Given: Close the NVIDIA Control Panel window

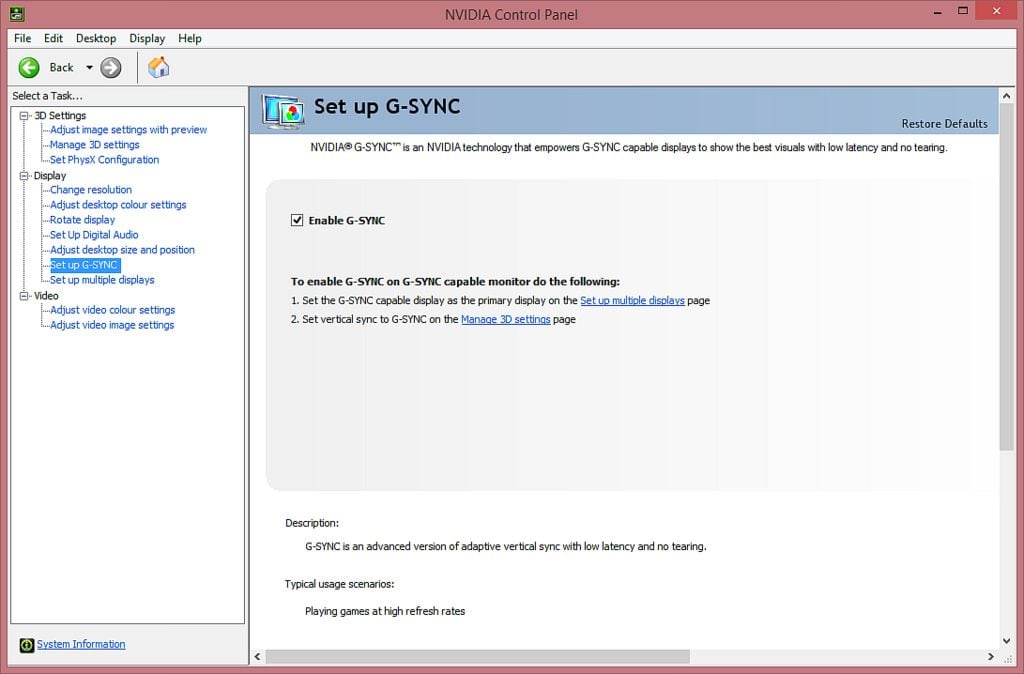Looking at the screenshot, I should tap(997, 10).
